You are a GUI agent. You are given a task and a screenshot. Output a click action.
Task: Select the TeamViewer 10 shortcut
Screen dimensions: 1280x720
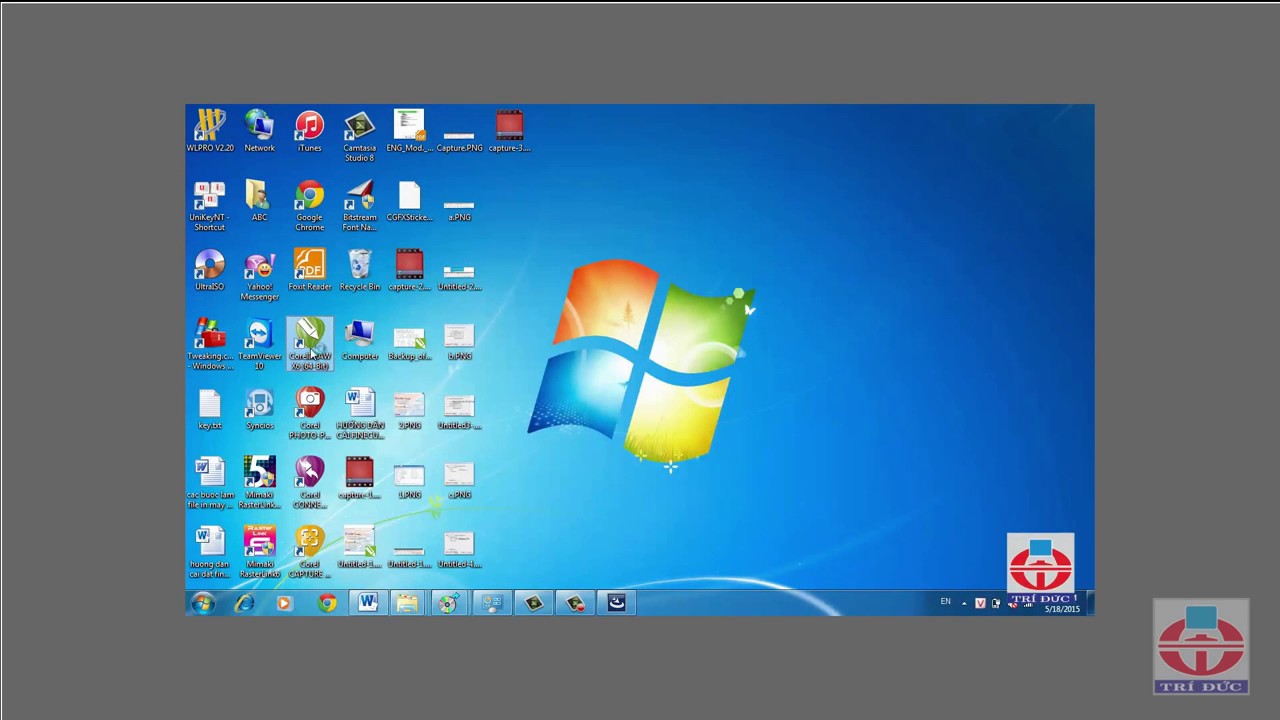[x=259, y=345]
